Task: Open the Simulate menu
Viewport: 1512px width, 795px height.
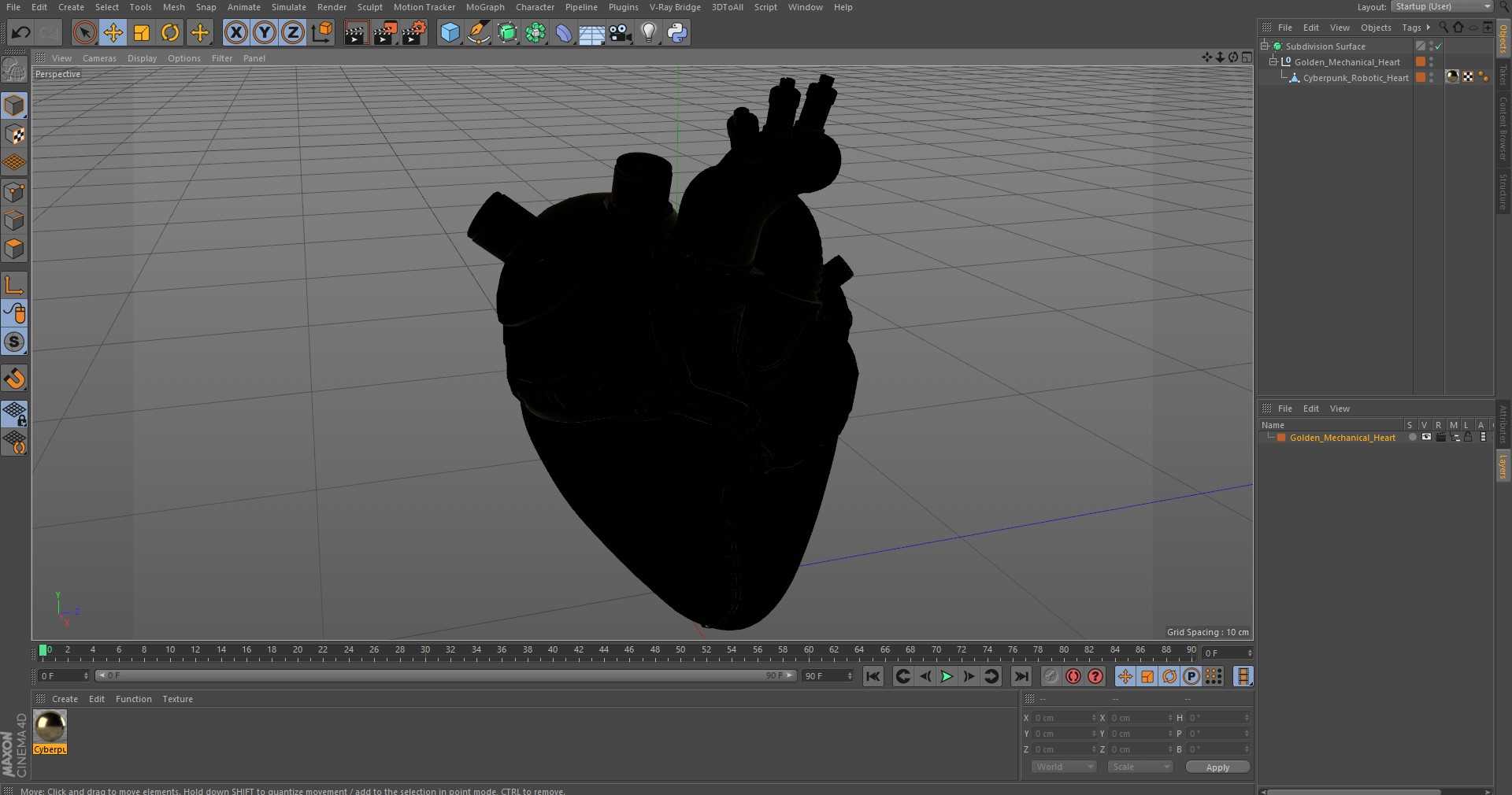Action: point(288,7)
